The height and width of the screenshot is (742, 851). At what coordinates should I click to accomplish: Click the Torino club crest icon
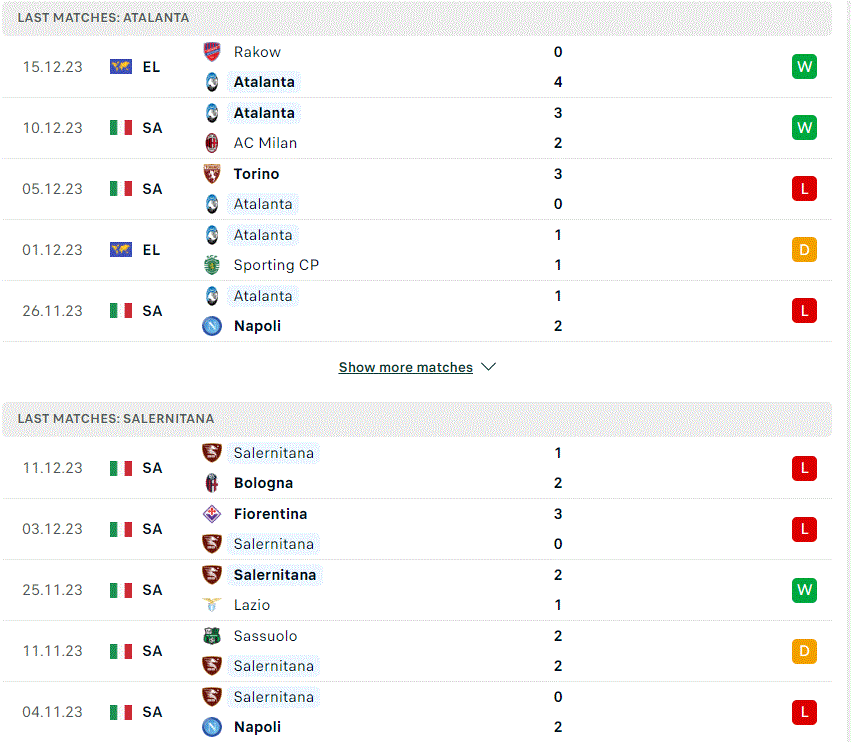tap(212, 174)
